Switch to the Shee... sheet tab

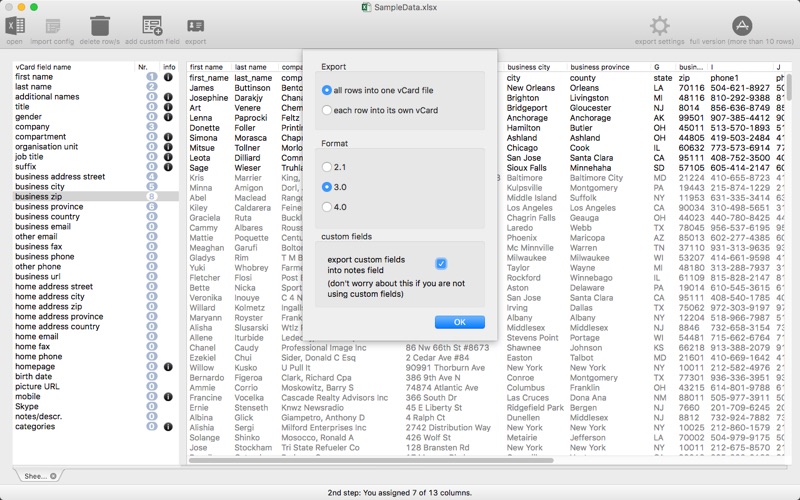[36, 476]
